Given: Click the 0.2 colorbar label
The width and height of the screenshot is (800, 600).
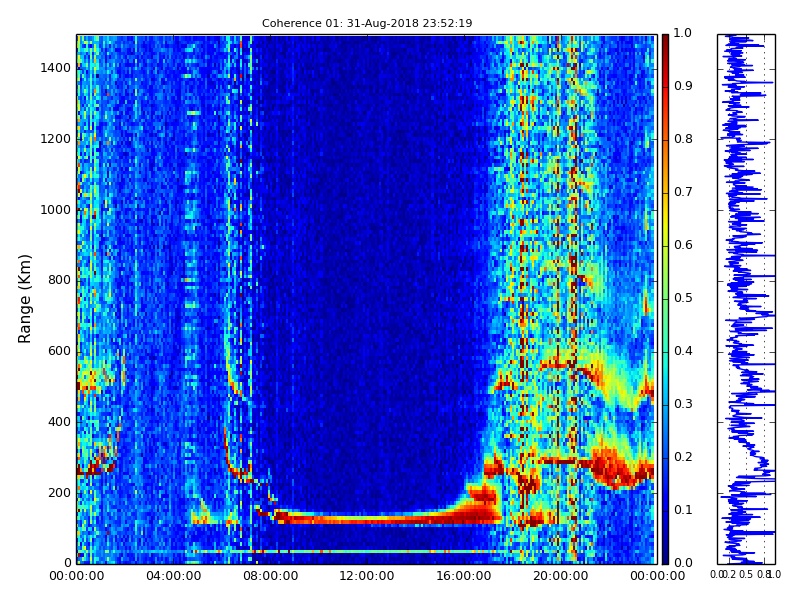Looking at the screenshot, I should [x=683, y=457].
